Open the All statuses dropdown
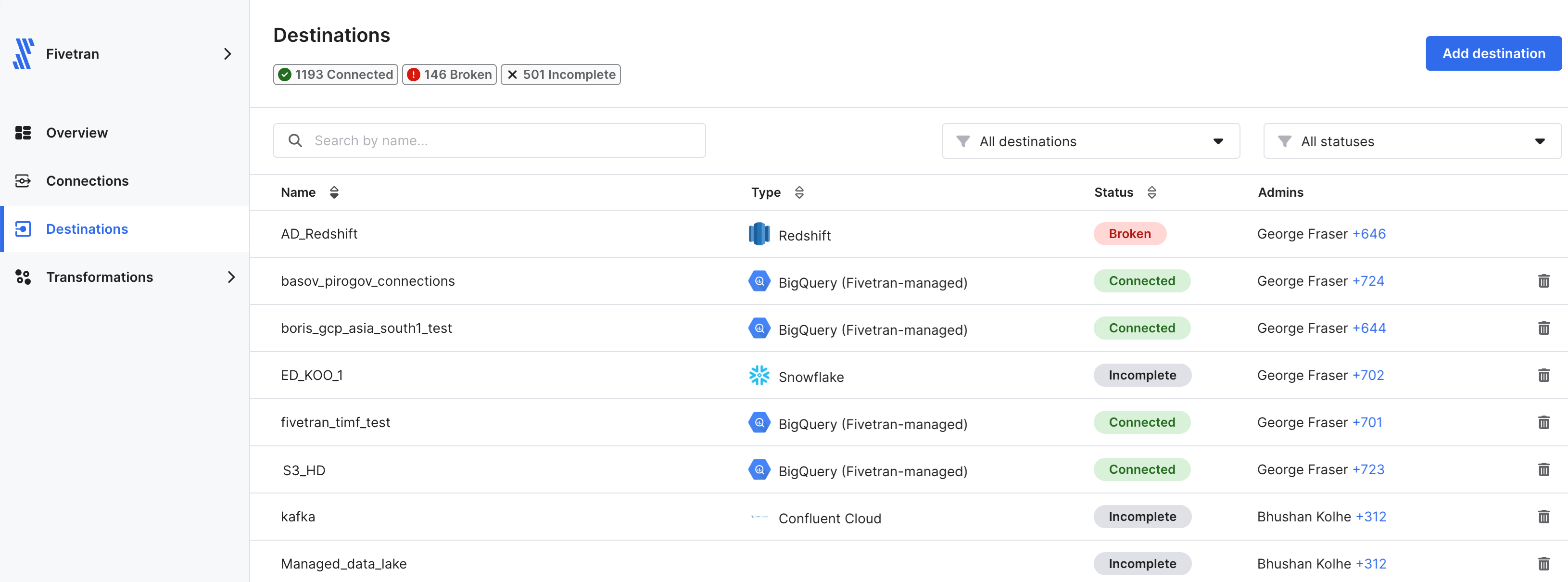This screenshot has width=1568, height=582. pyautogui.click(x=1412, y=141)
